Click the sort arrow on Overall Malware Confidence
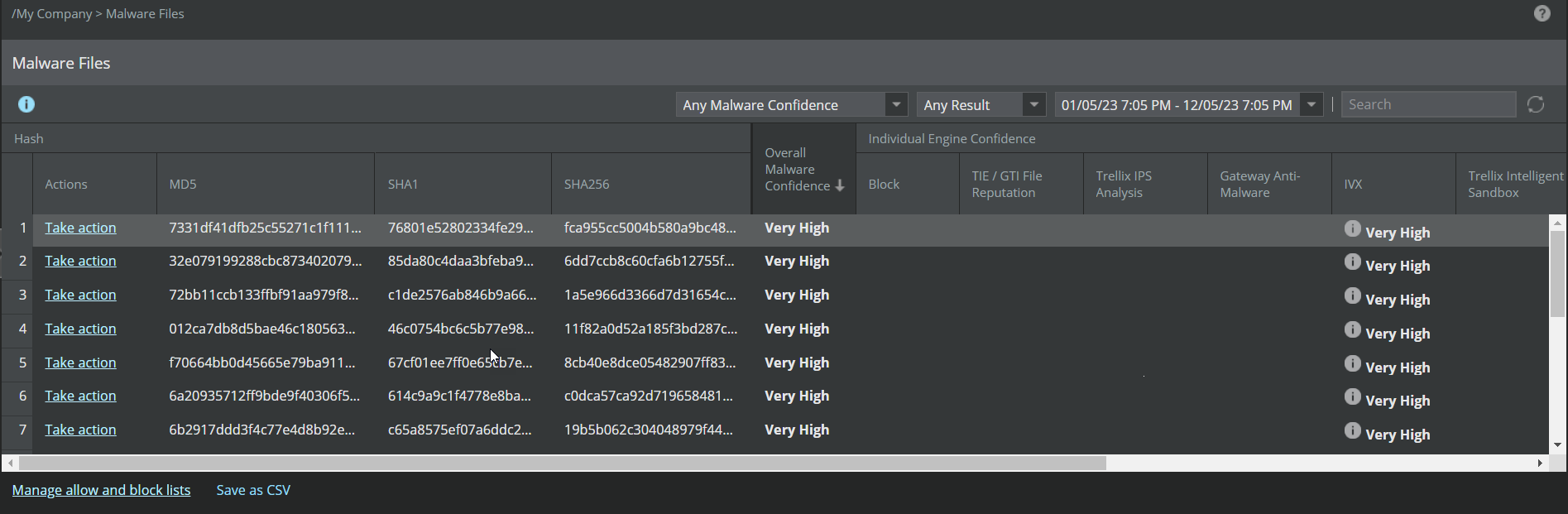Viewport: 1568px width, 514px height. tap(840, 186)
